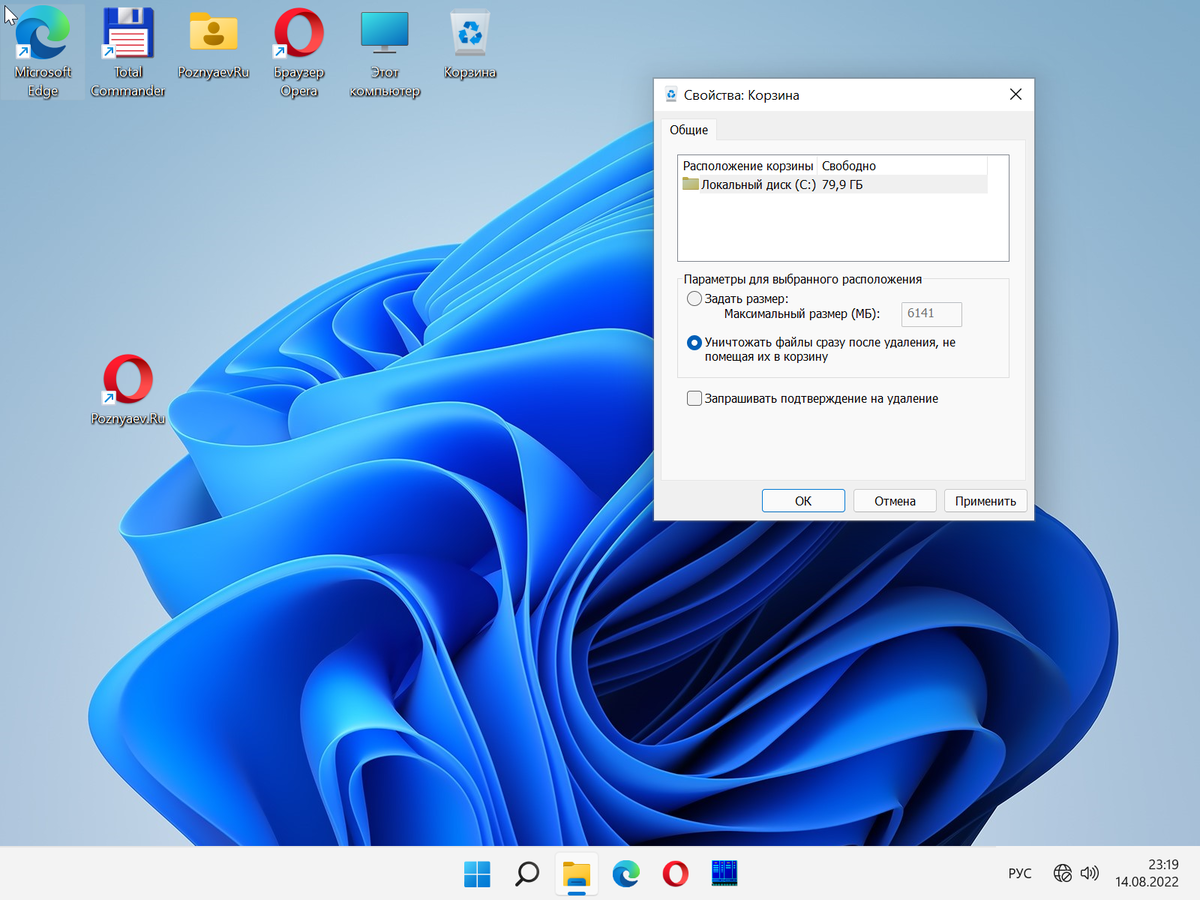Screen dimensions: 1200x900
Task: Open taskbar Search
Action: click(x=527, y=874)
